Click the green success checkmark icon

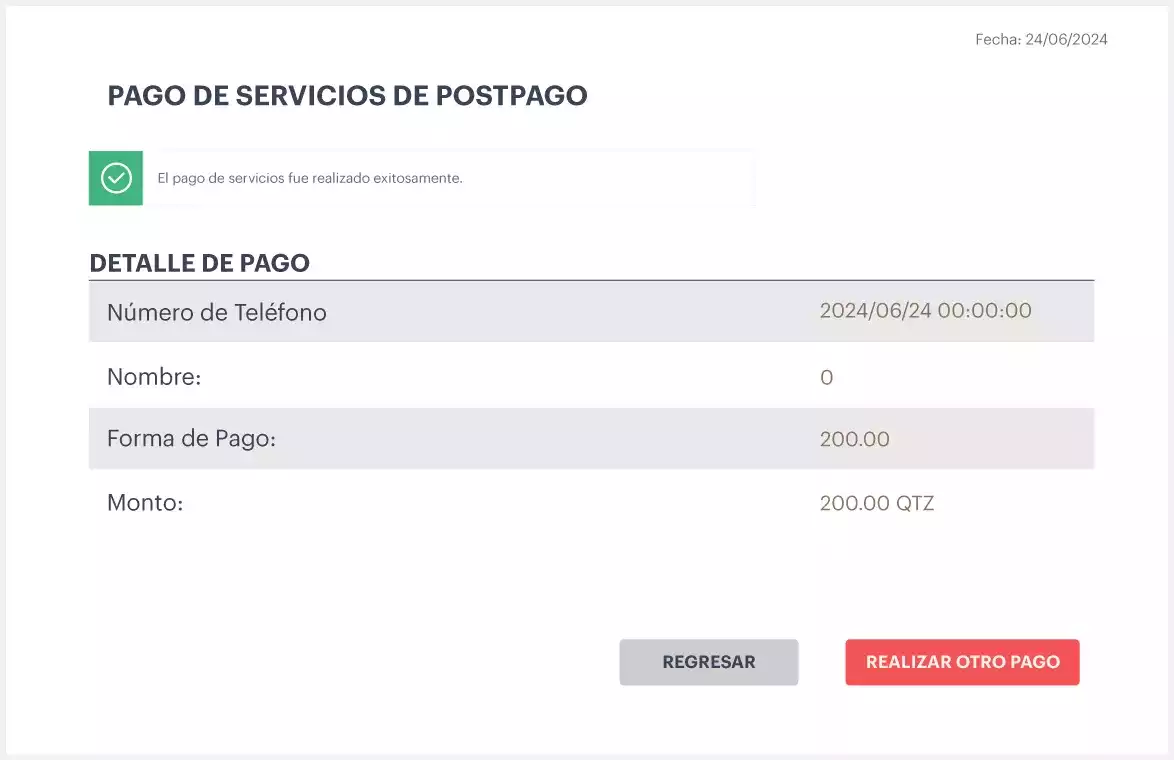(x=116, y=178)
